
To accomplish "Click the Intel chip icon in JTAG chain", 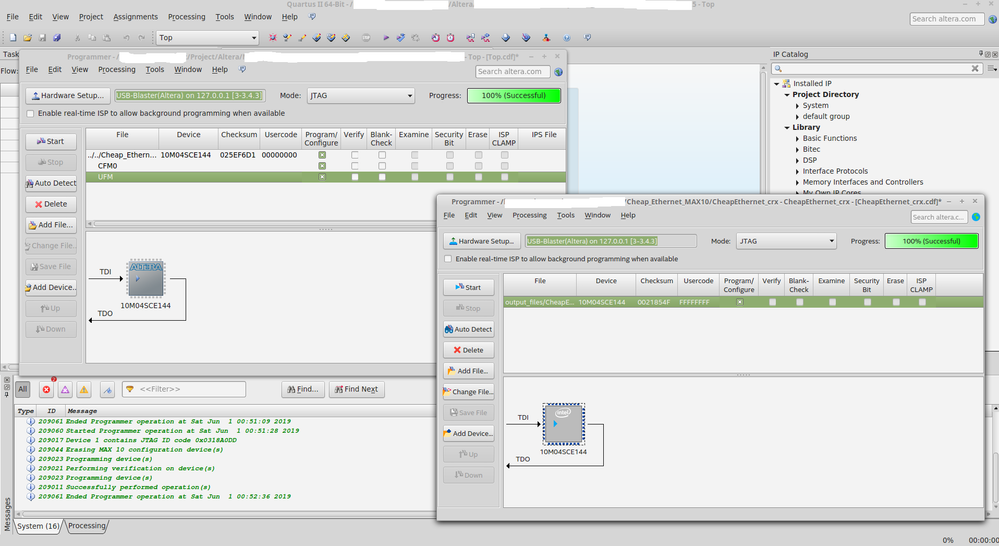I will 563,424.
